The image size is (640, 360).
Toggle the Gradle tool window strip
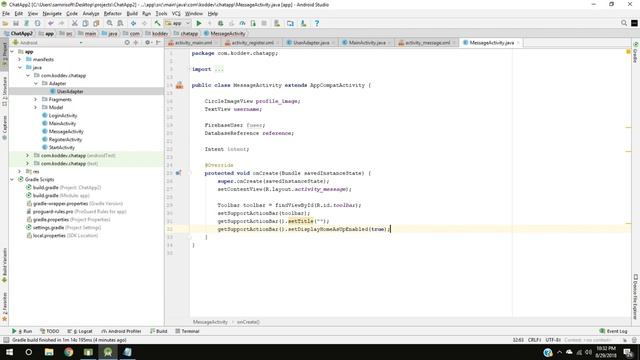(636, 52)
